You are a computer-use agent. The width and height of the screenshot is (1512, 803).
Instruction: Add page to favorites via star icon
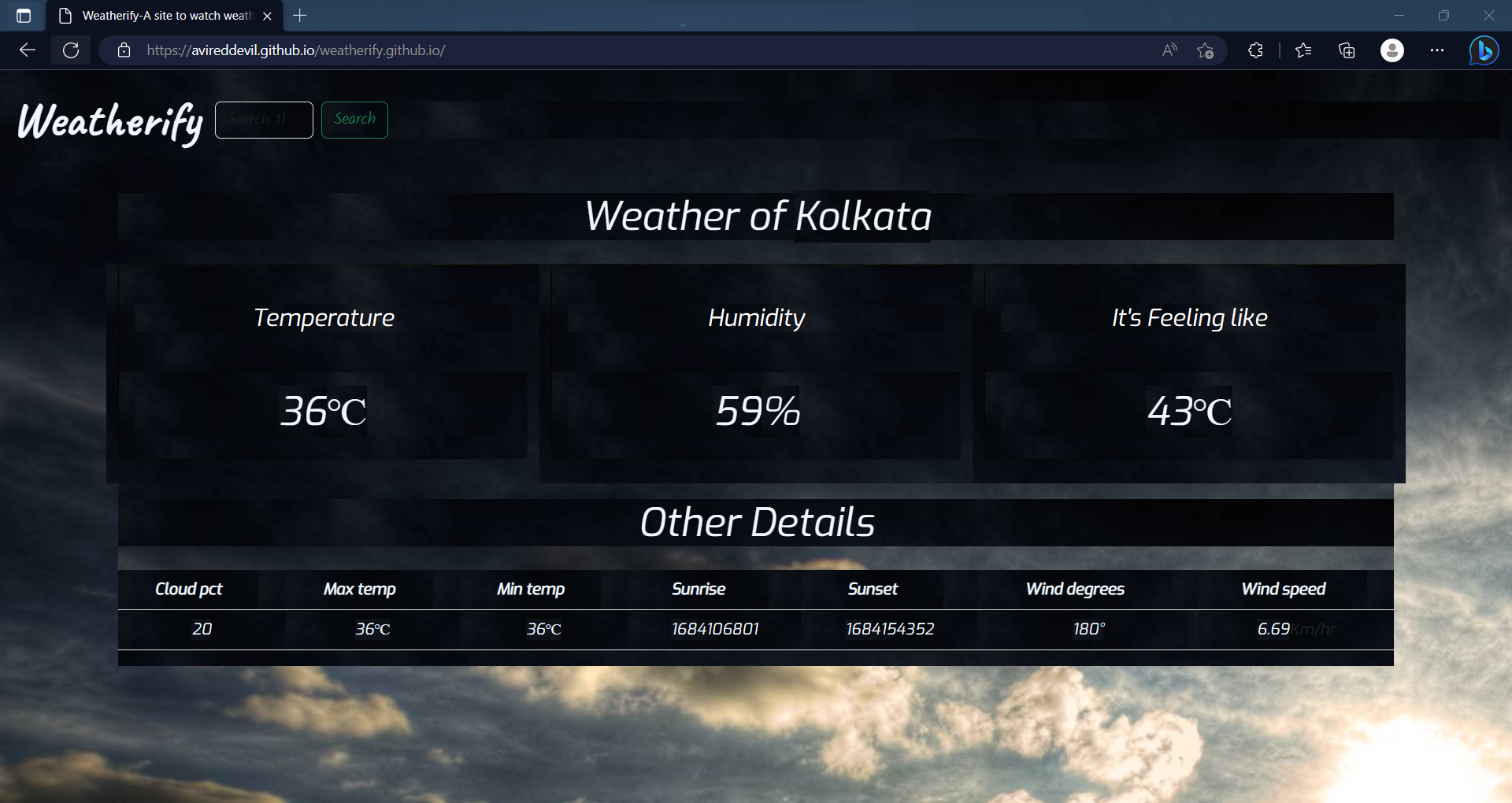1204,50
